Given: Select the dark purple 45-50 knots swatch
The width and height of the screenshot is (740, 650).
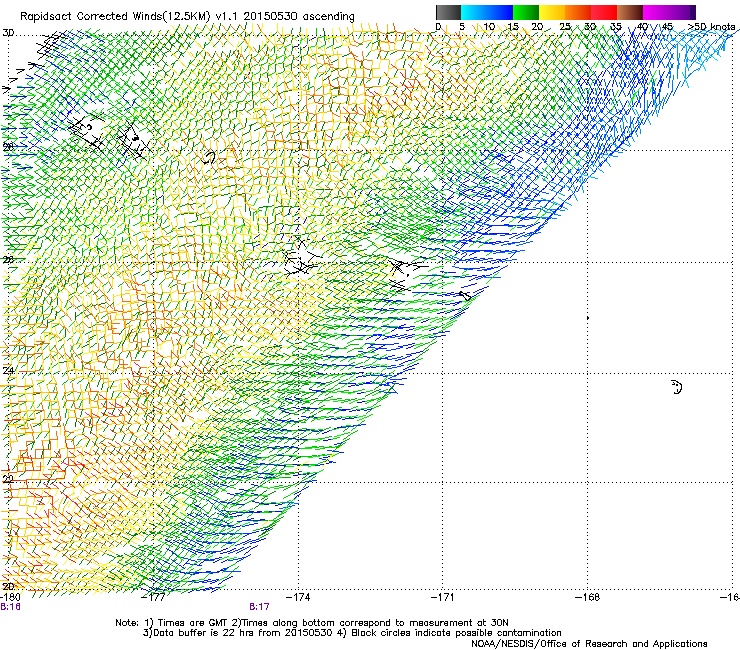Looking at the screenshot, I should [x=682, y=12].
